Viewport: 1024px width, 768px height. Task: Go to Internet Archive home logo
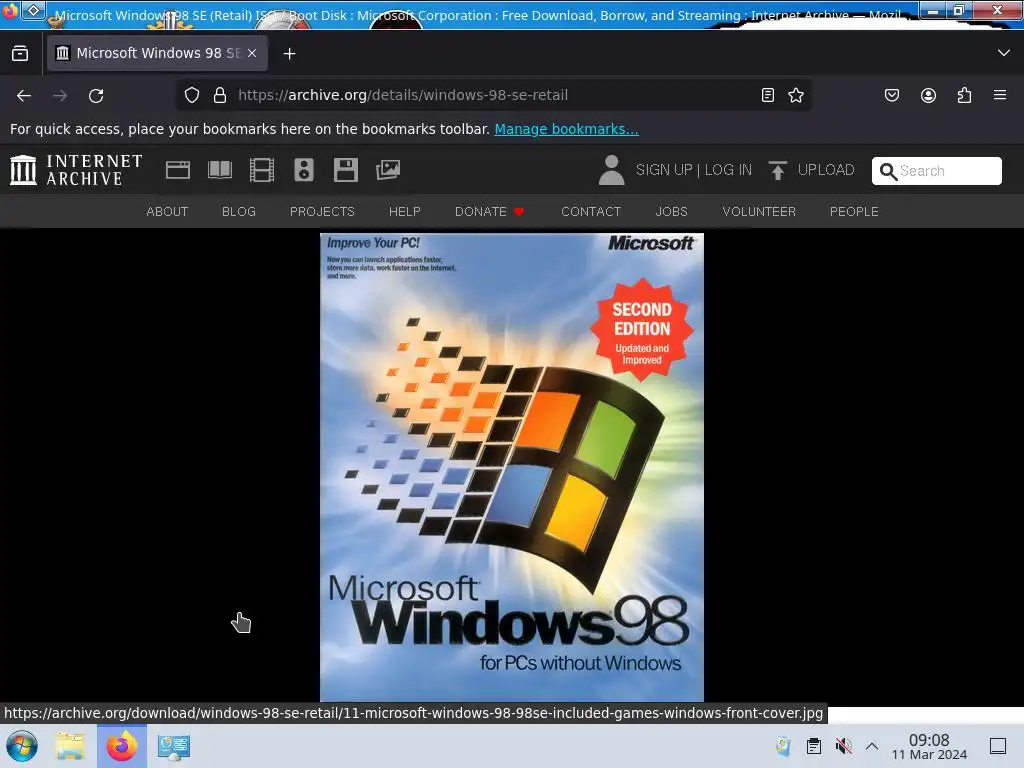click(76, 170)
